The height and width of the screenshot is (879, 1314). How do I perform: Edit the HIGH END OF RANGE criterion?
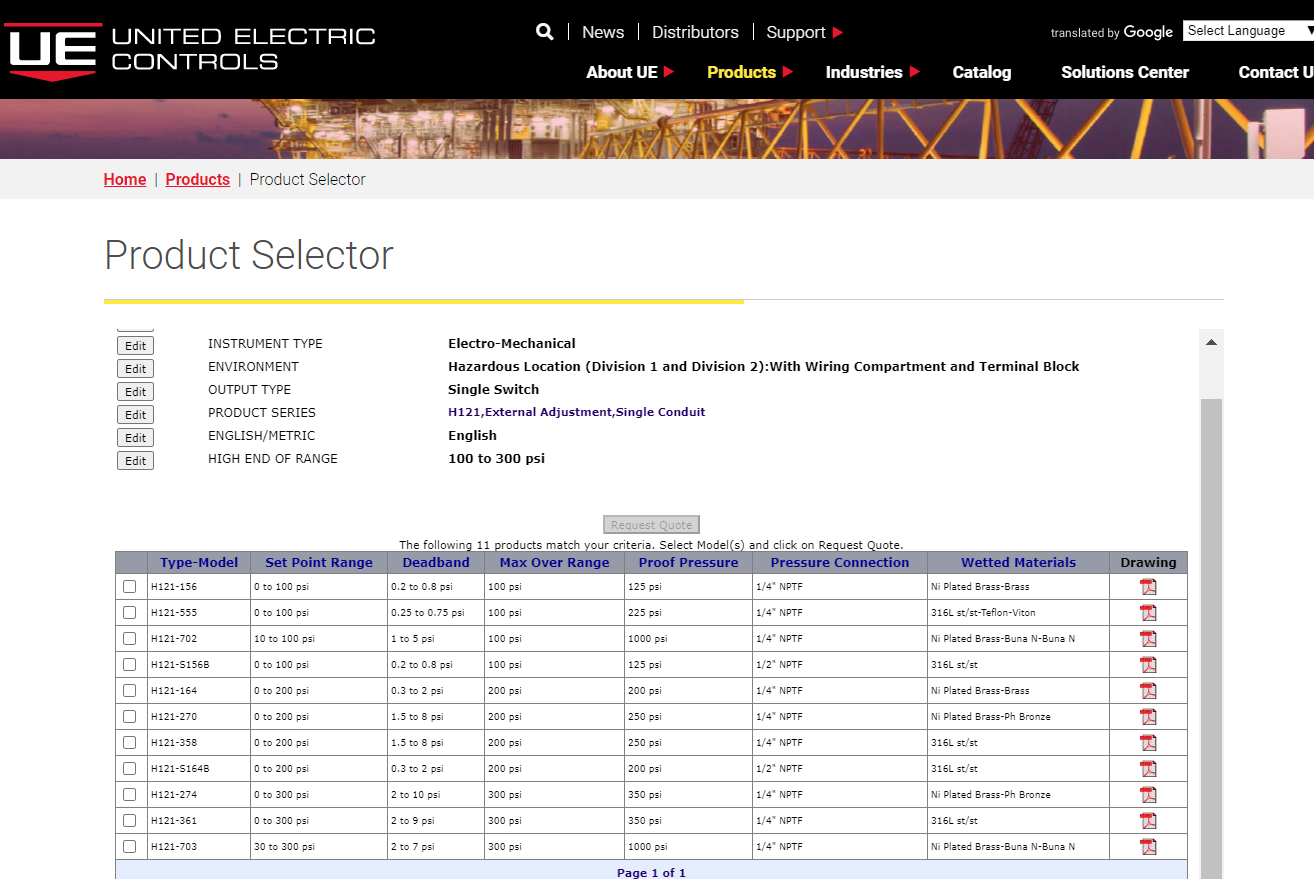coord(135,460)
